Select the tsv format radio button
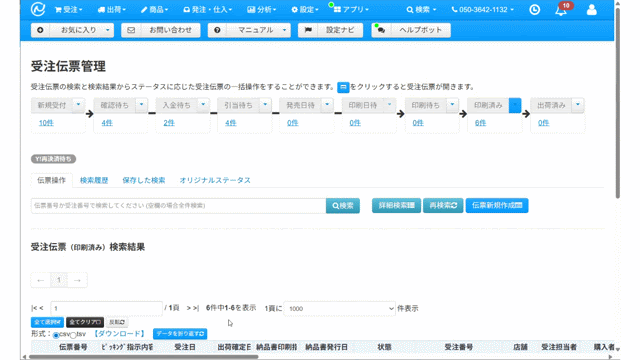This screenshot has width=640, height=360. tap(73, 335)
